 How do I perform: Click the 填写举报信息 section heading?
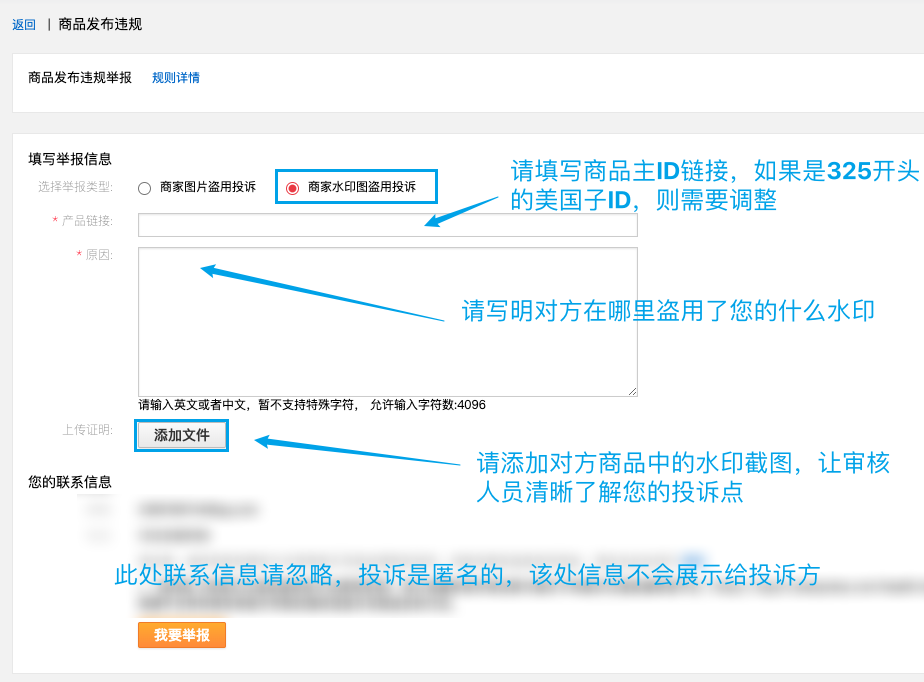[x=70, y=159]
